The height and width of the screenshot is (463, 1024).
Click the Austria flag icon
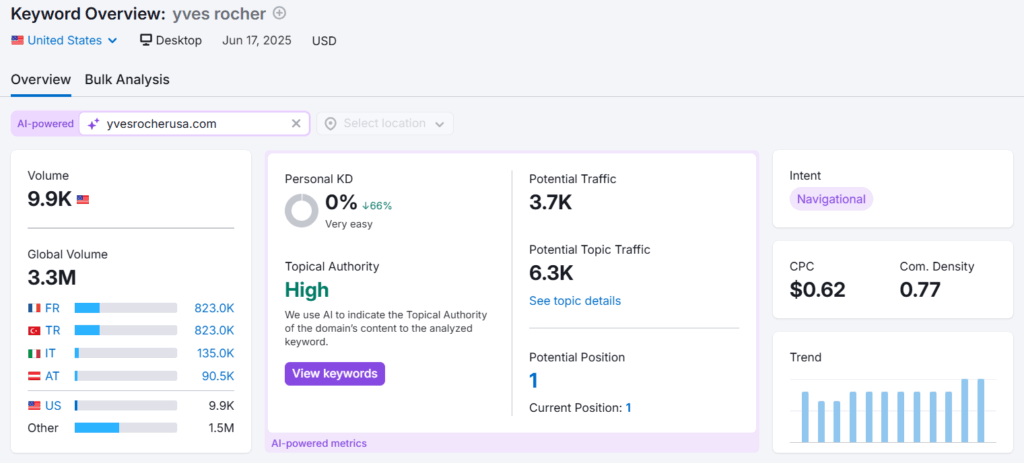click(34, 376)
